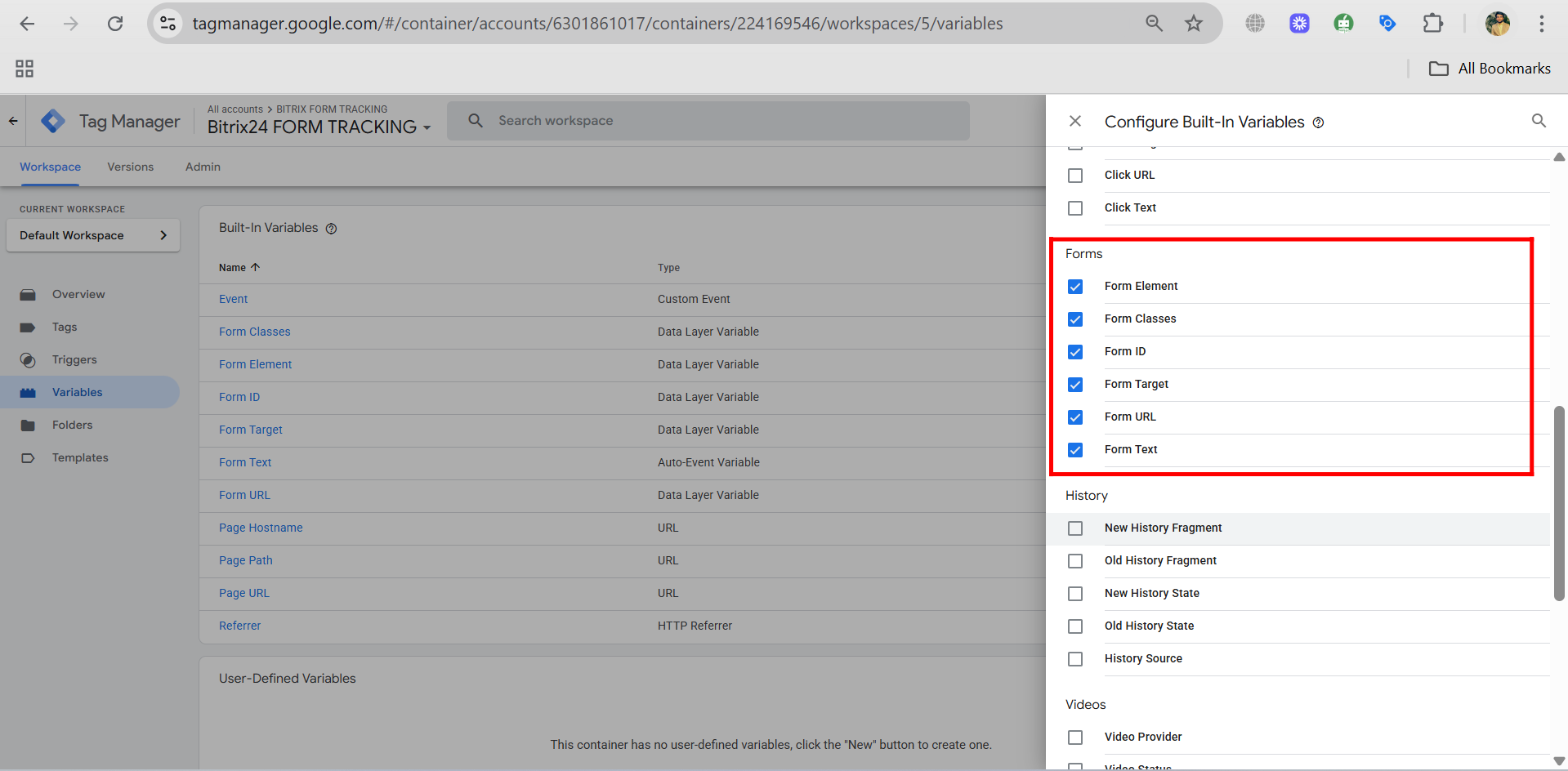This screenshot has width=1568, height=771.
Task: Enable the New History Fragment checkbox
Action: point(1075,528)
